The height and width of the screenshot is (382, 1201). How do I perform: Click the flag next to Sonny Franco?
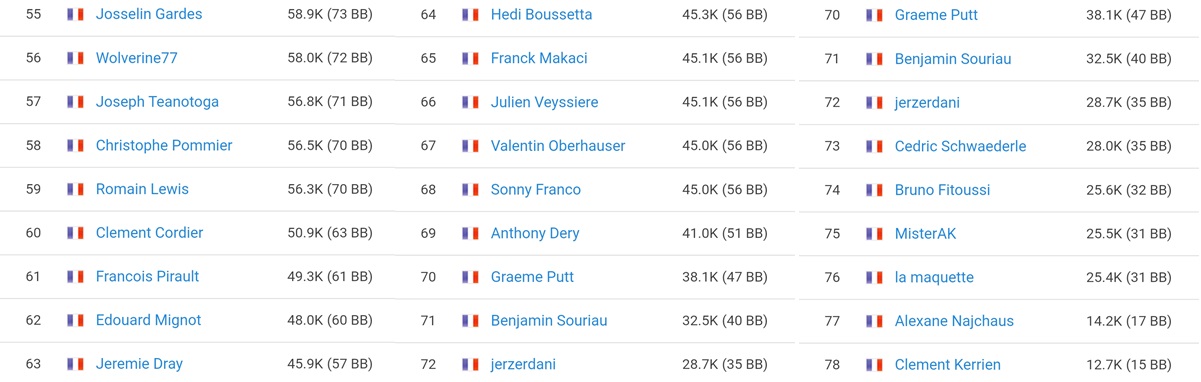point(470,189)
